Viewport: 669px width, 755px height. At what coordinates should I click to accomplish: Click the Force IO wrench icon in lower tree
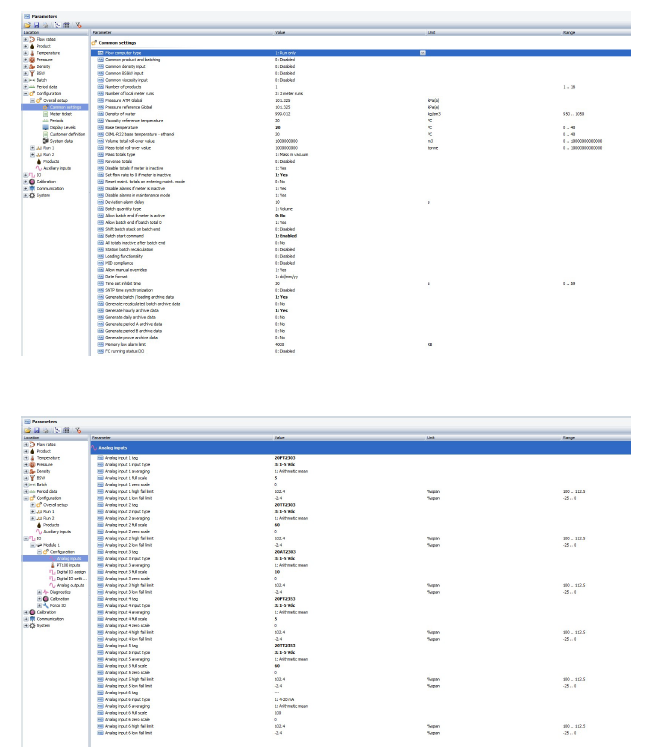(46, 606)
